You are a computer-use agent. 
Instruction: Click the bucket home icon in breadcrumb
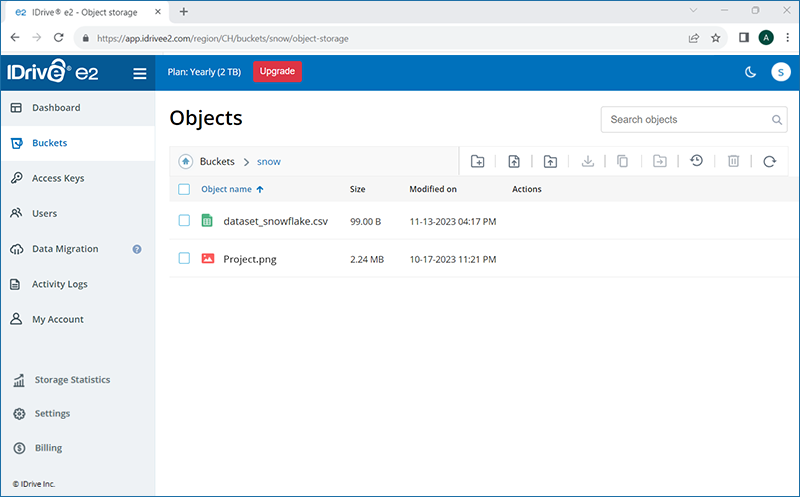(x=185, y=161)
